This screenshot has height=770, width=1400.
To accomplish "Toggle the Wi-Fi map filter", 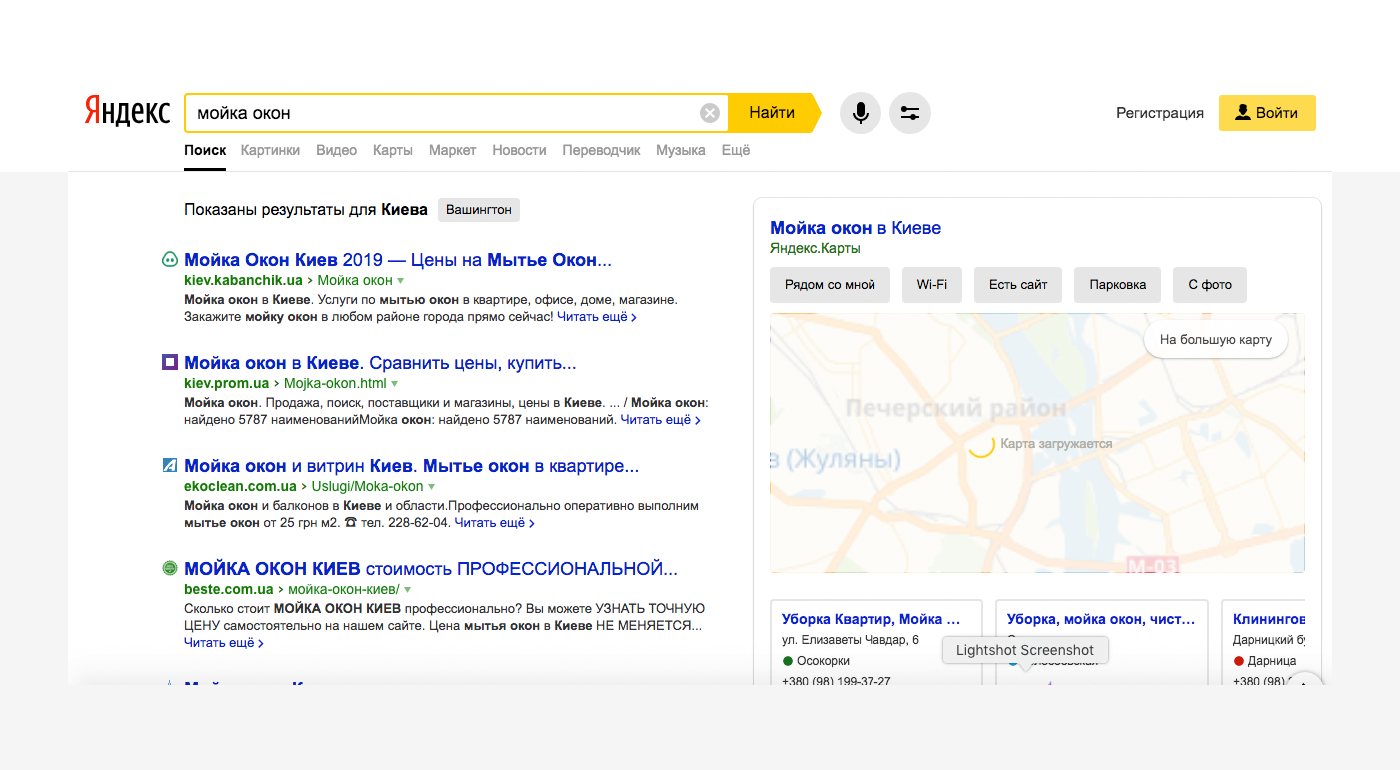I will 931,285.
